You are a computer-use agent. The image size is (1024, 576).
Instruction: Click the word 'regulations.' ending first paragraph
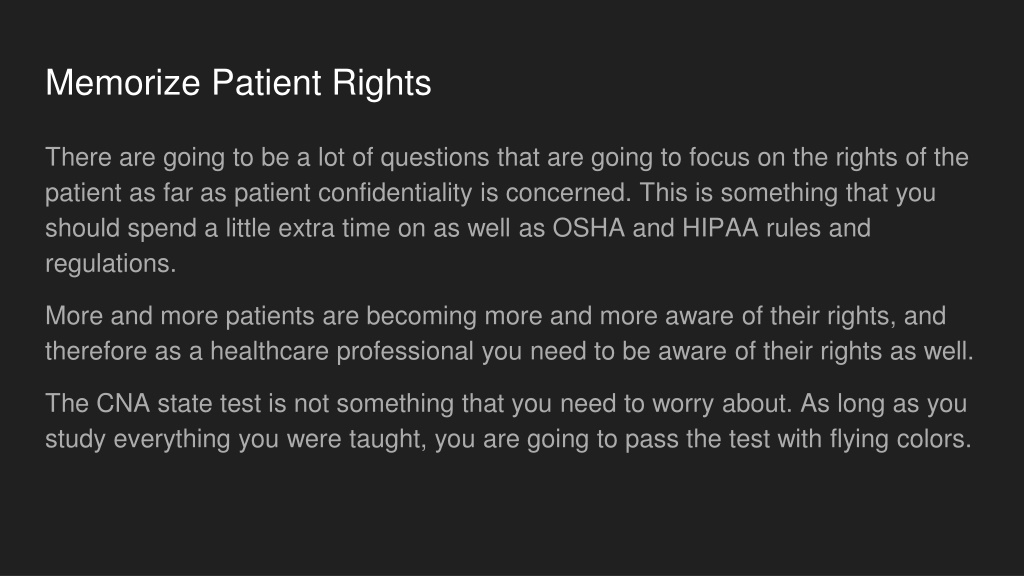[111, 264]
